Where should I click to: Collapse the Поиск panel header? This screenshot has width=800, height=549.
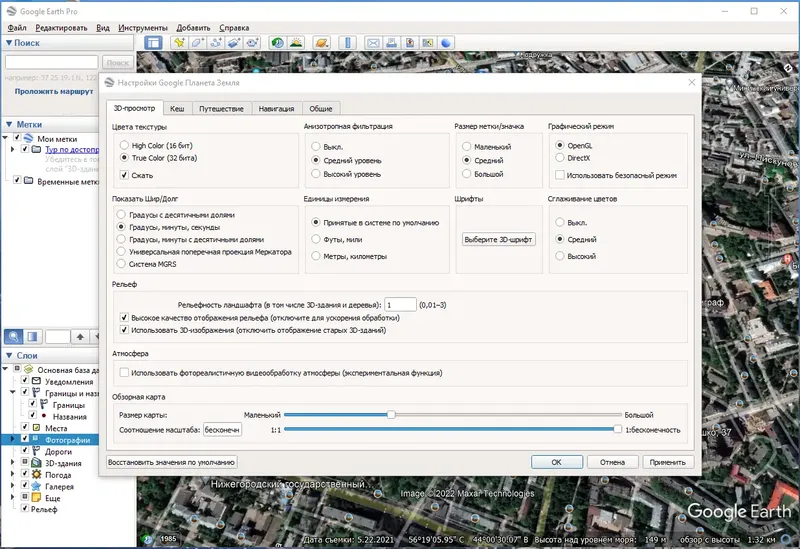[9, 43]
